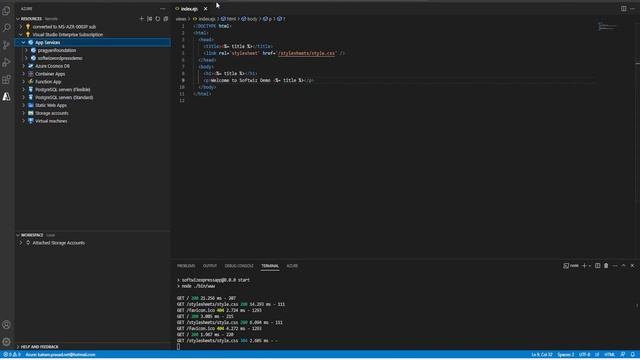Click the feedback icon in status bar
The image size is (640, 360).
coord(623,355)
